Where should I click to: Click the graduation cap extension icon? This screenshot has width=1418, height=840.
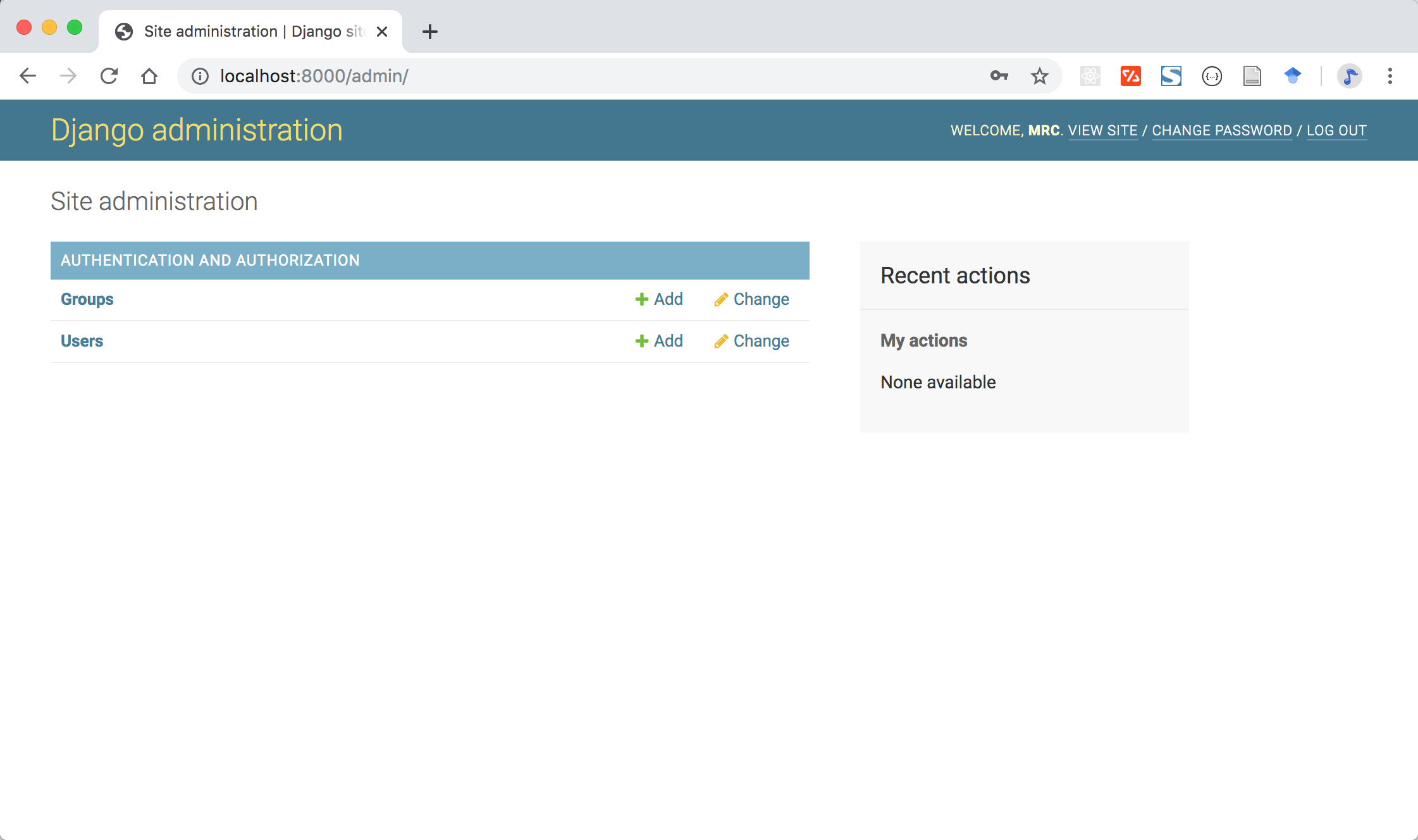click(1292, 76)
